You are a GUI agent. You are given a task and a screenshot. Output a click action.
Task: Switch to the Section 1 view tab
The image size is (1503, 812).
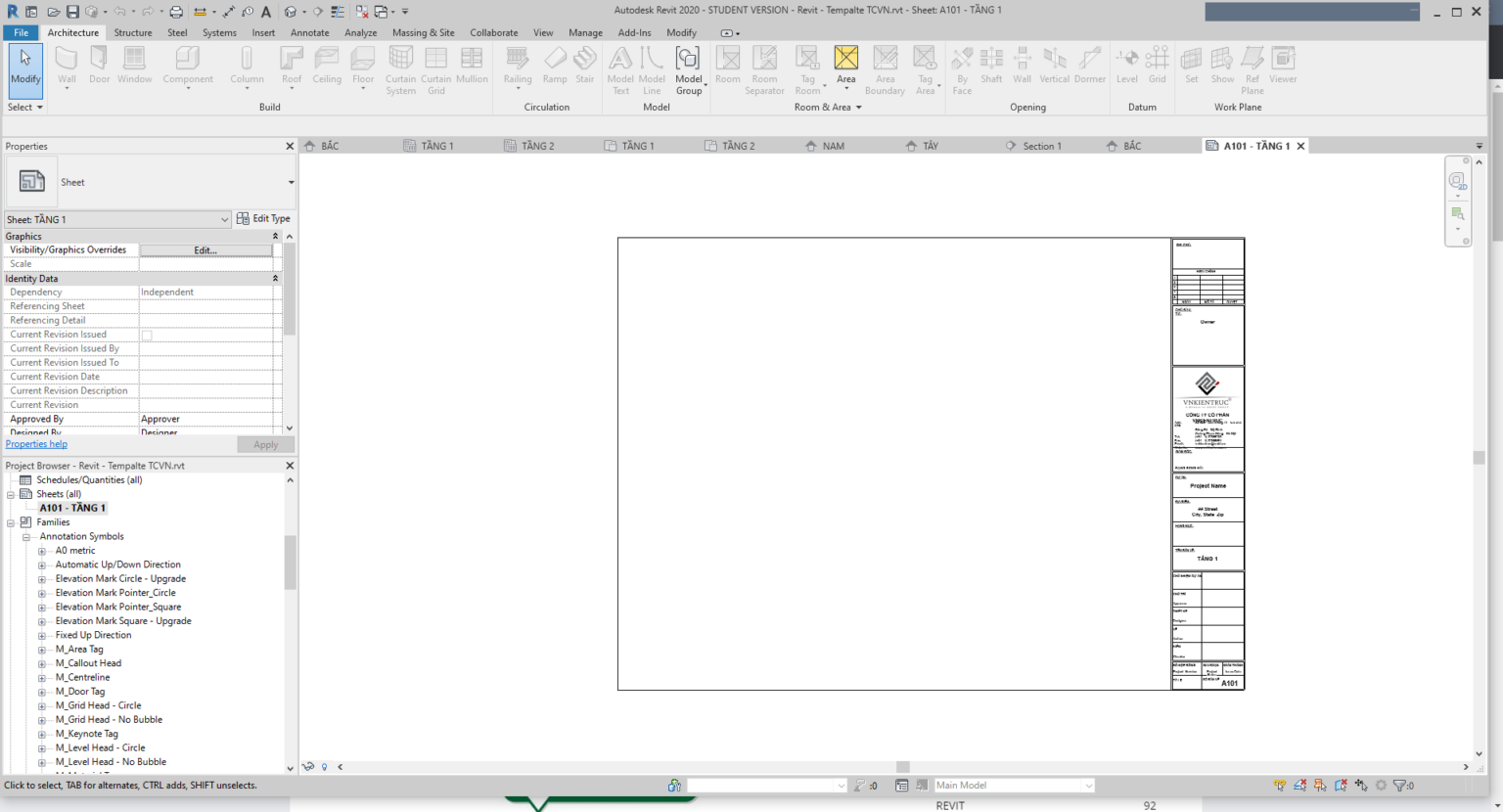point(1040,145)
